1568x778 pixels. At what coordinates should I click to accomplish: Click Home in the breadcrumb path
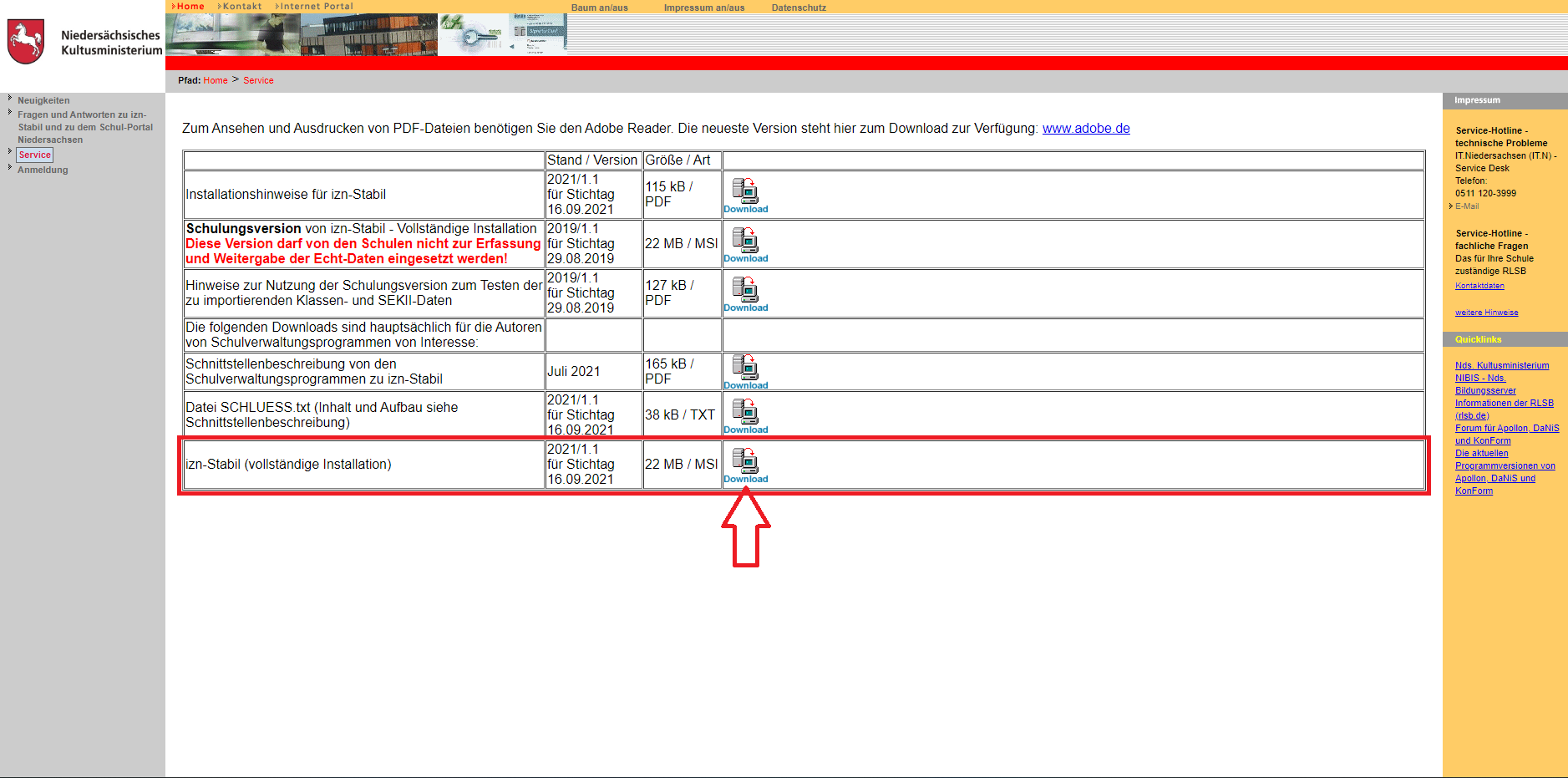pyautogui.click(x=215, y=80)
